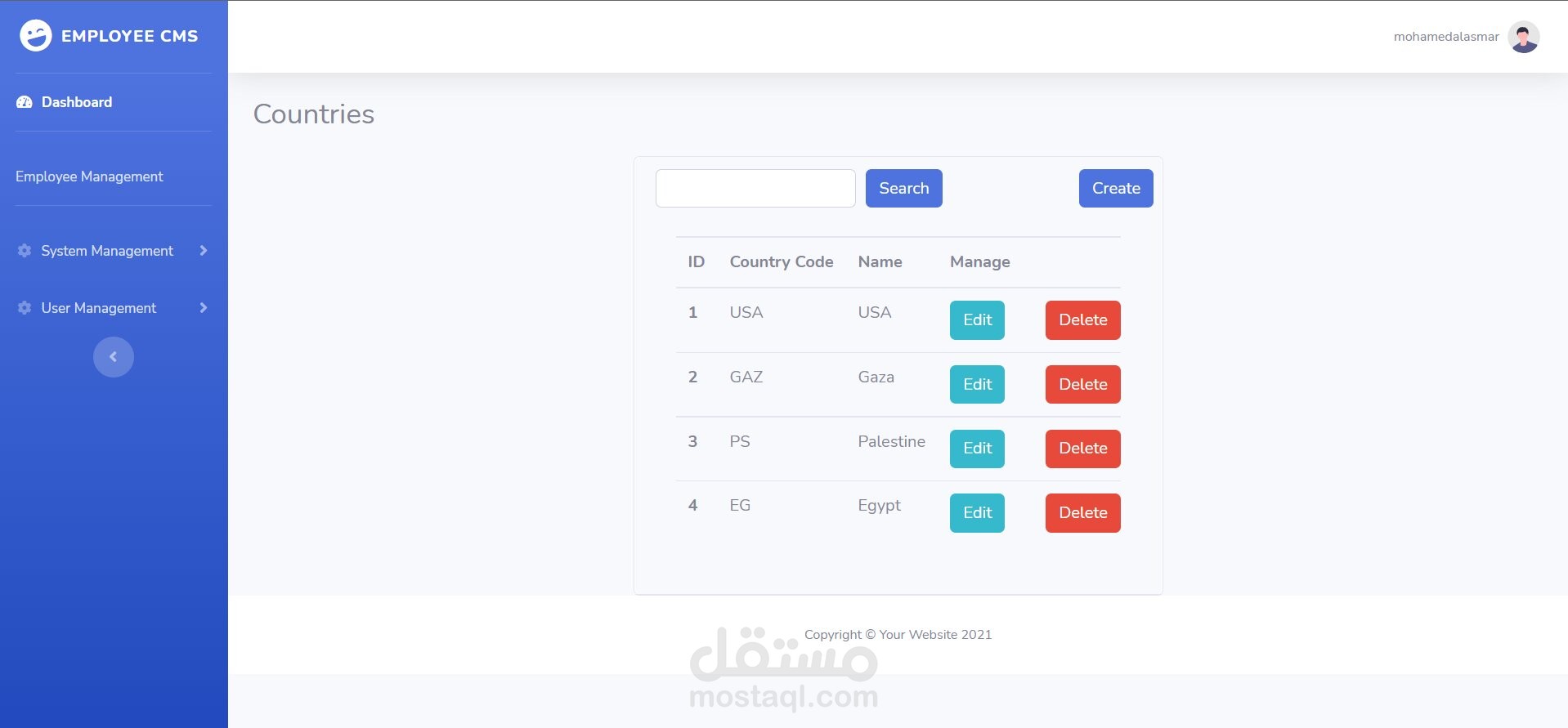
Task: Open the User Management menu label
Action: 99,308
